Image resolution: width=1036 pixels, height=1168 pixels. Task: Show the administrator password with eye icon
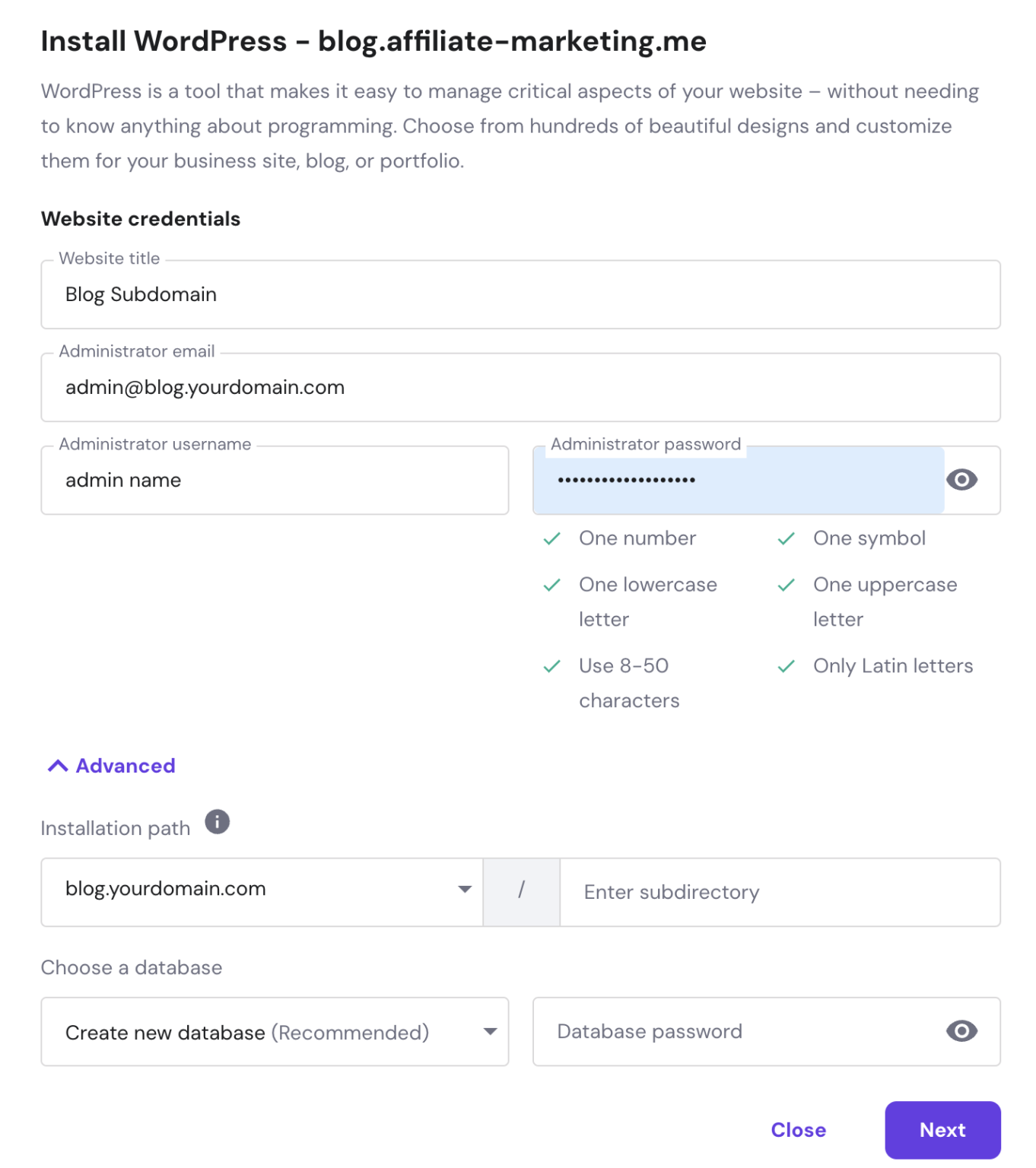[x=961, y=480]
